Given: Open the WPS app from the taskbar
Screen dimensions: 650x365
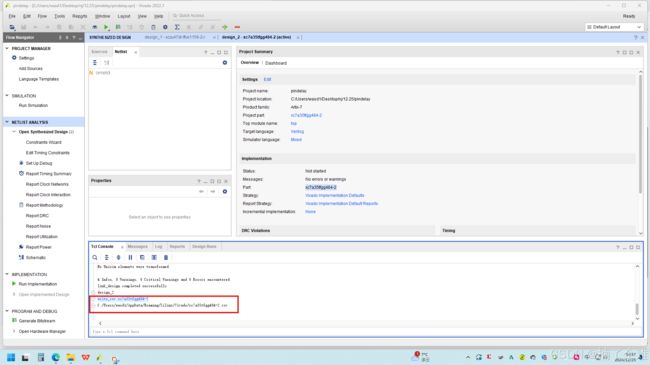Looking at the screenshot, I should 85,358.
